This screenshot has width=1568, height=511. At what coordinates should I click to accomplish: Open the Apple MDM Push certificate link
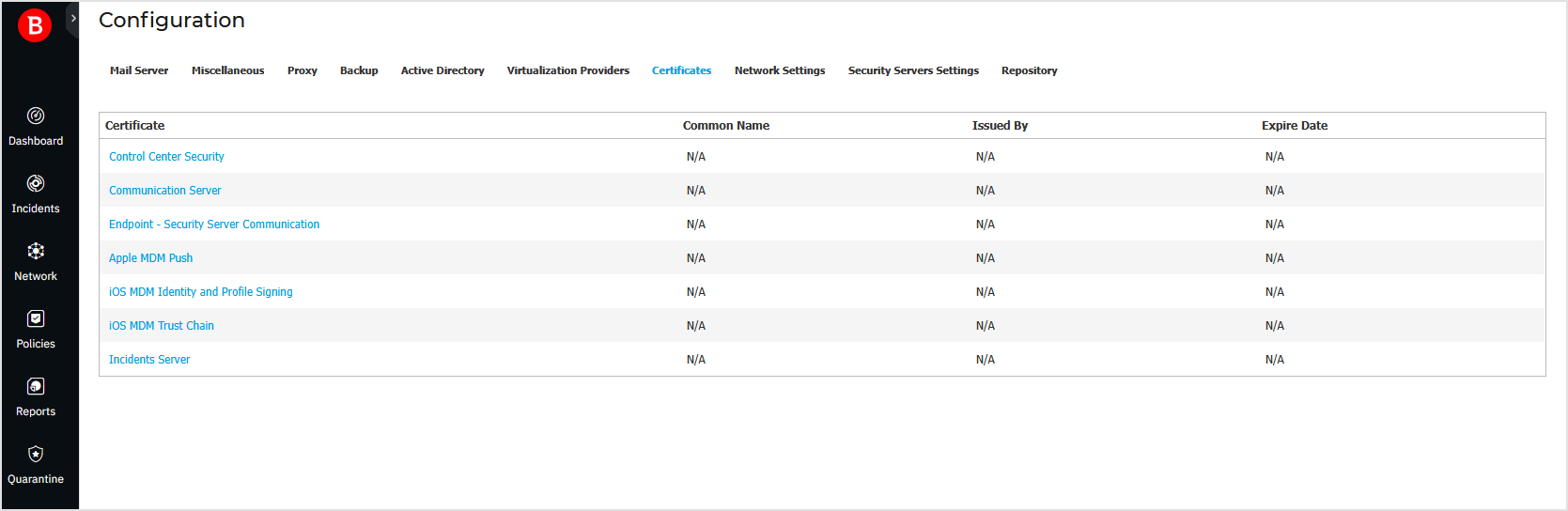click(151, 258)
